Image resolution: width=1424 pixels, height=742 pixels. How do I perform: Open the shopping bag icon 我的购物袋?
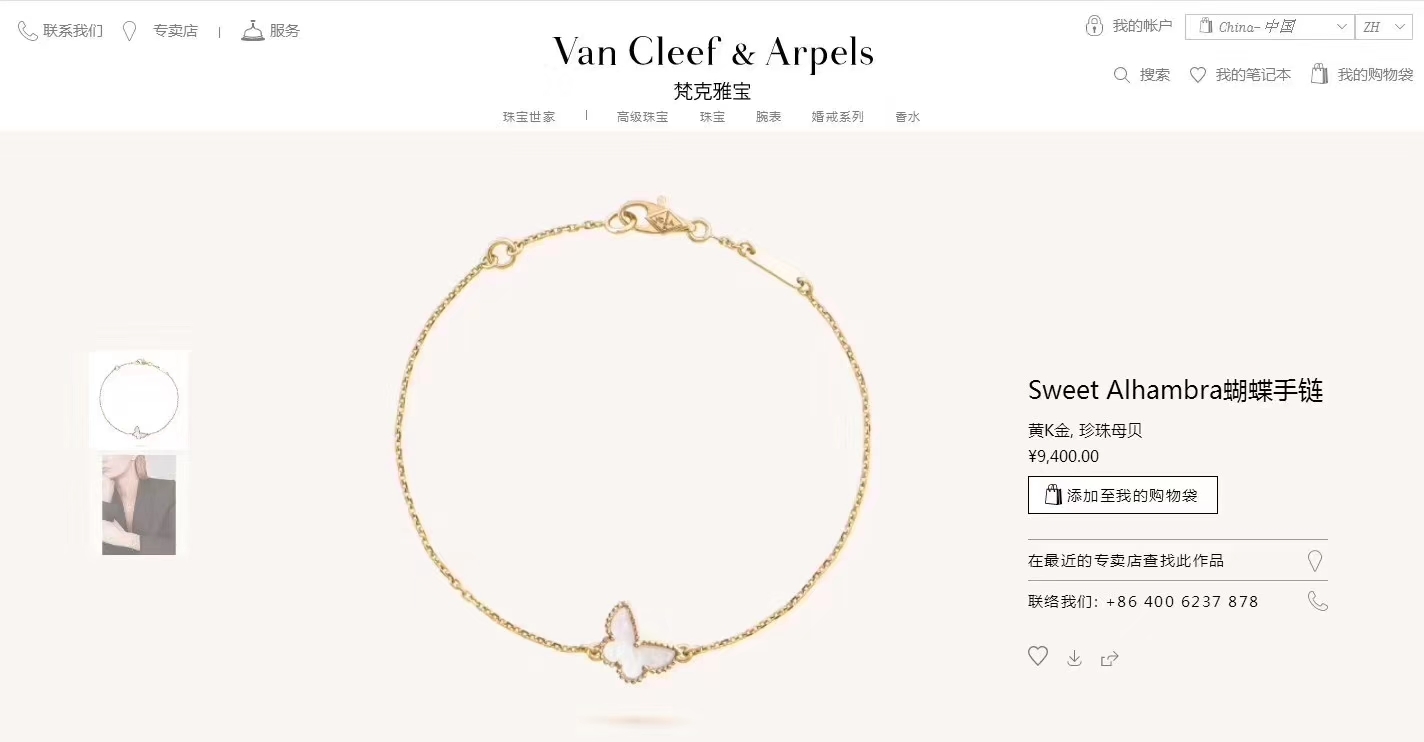tap(1320, 74)
